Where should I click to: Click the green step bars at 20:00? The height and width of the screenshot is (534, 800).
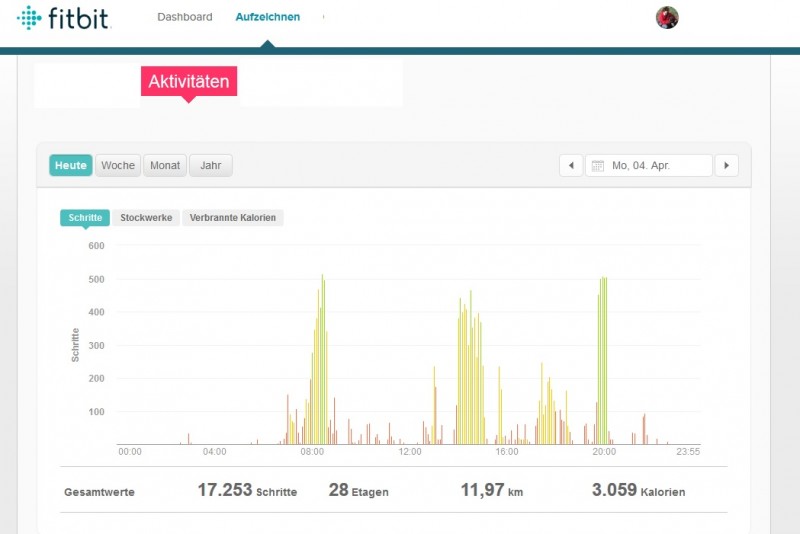(603, 360)
